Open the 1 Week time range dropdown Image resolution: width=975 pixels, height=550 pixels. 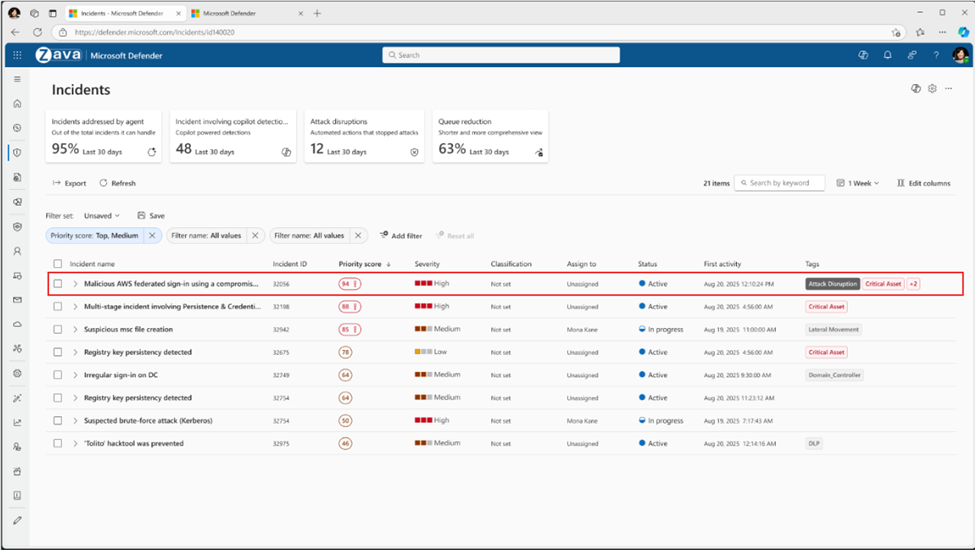858,183
